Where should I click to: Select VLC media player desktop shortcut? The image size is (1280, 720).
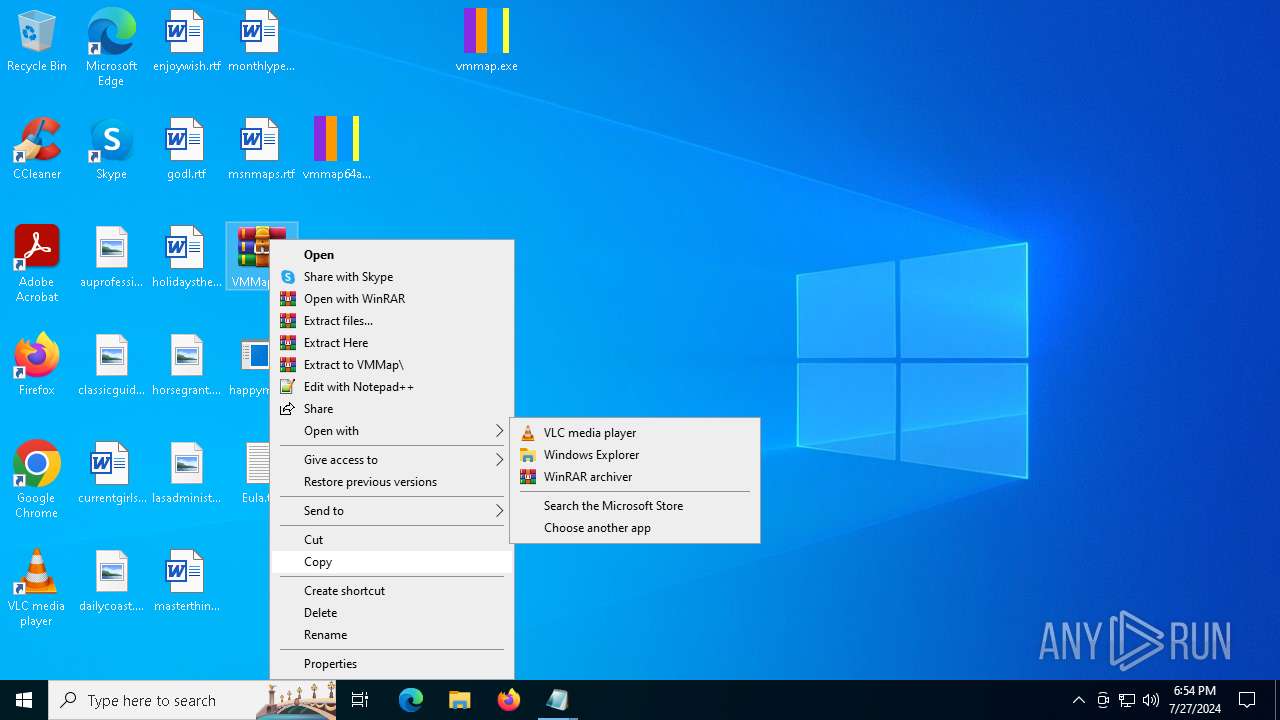[37, 588]
